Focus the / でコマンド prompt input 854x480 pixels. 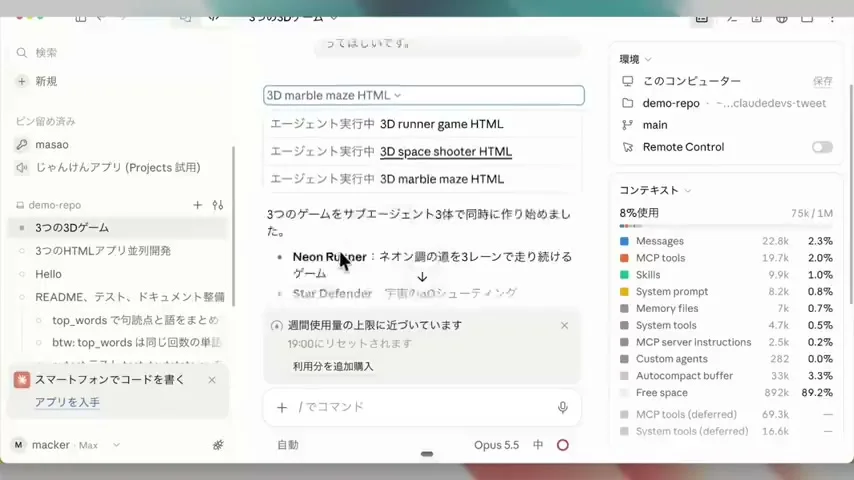(422, 407)
